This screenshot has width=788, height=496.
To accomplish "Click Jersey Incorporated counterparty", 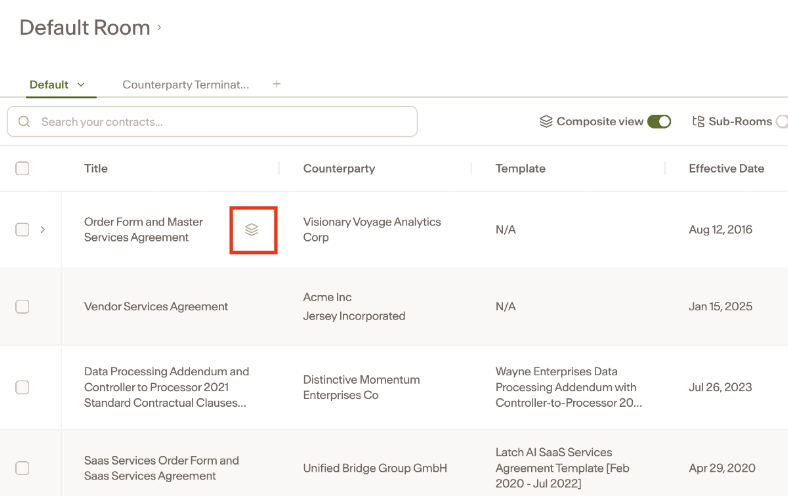I will (x=354, y=316).
